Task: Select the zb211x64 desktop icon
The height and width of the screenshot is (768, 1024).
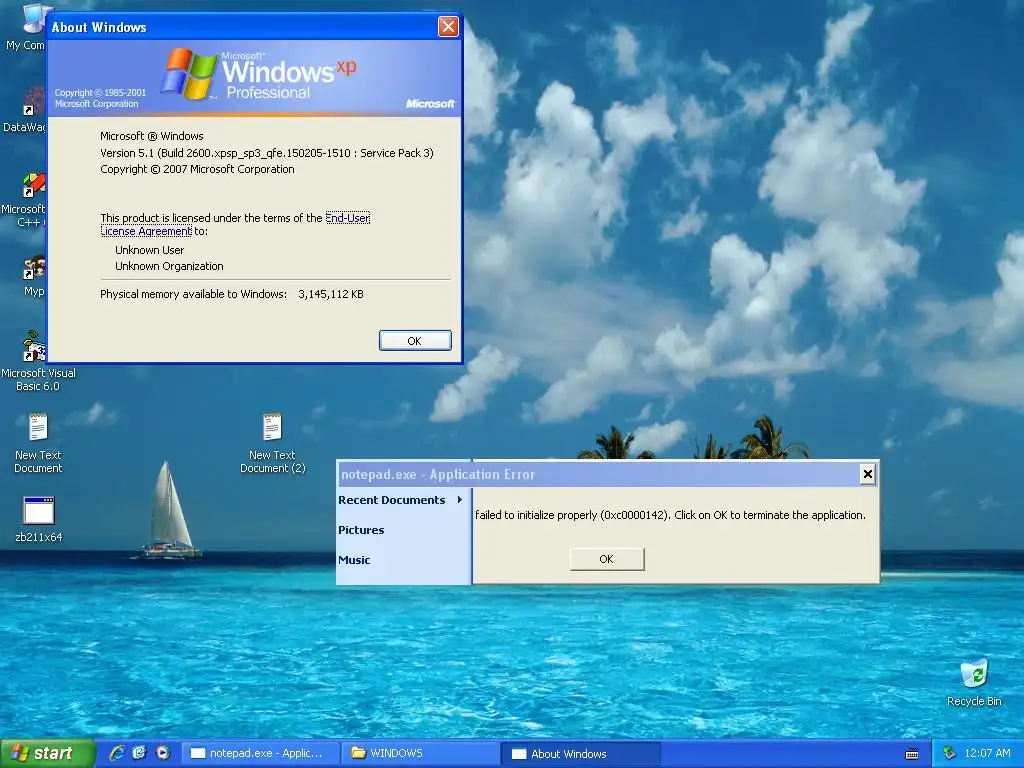Action: coord(39,519)
